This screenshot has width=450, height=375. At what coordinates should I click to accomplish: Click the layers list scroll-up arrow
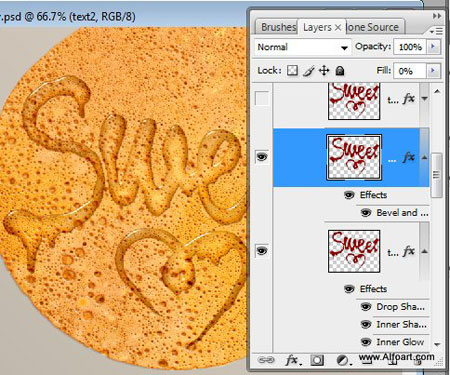[437, 91]
